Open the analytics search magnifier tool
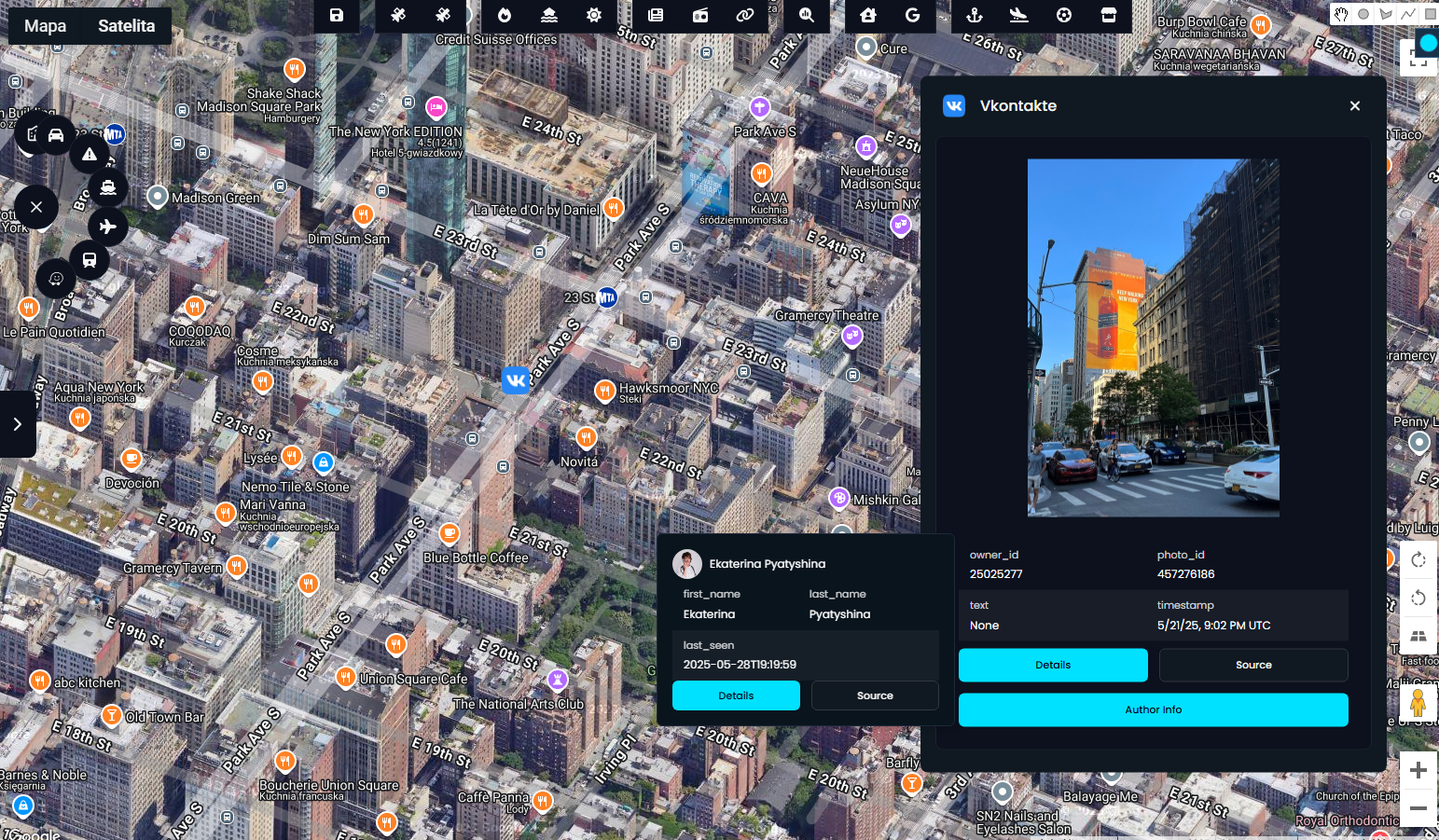Image resolution: width=1439 pixels, height=840 pixels. coord(807,15)
